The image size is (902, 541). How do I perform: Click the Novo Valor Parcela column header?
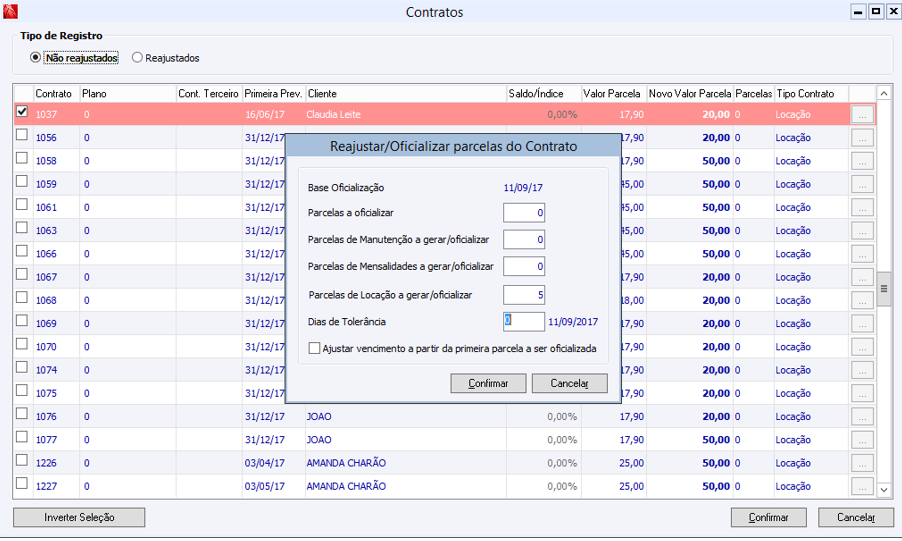(x=689, y=93)
